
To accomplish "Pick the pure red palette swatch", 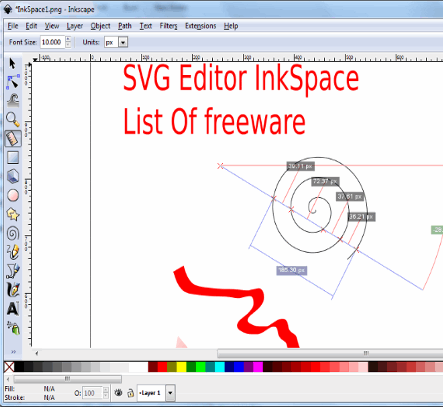I will [x=162, y=367].
